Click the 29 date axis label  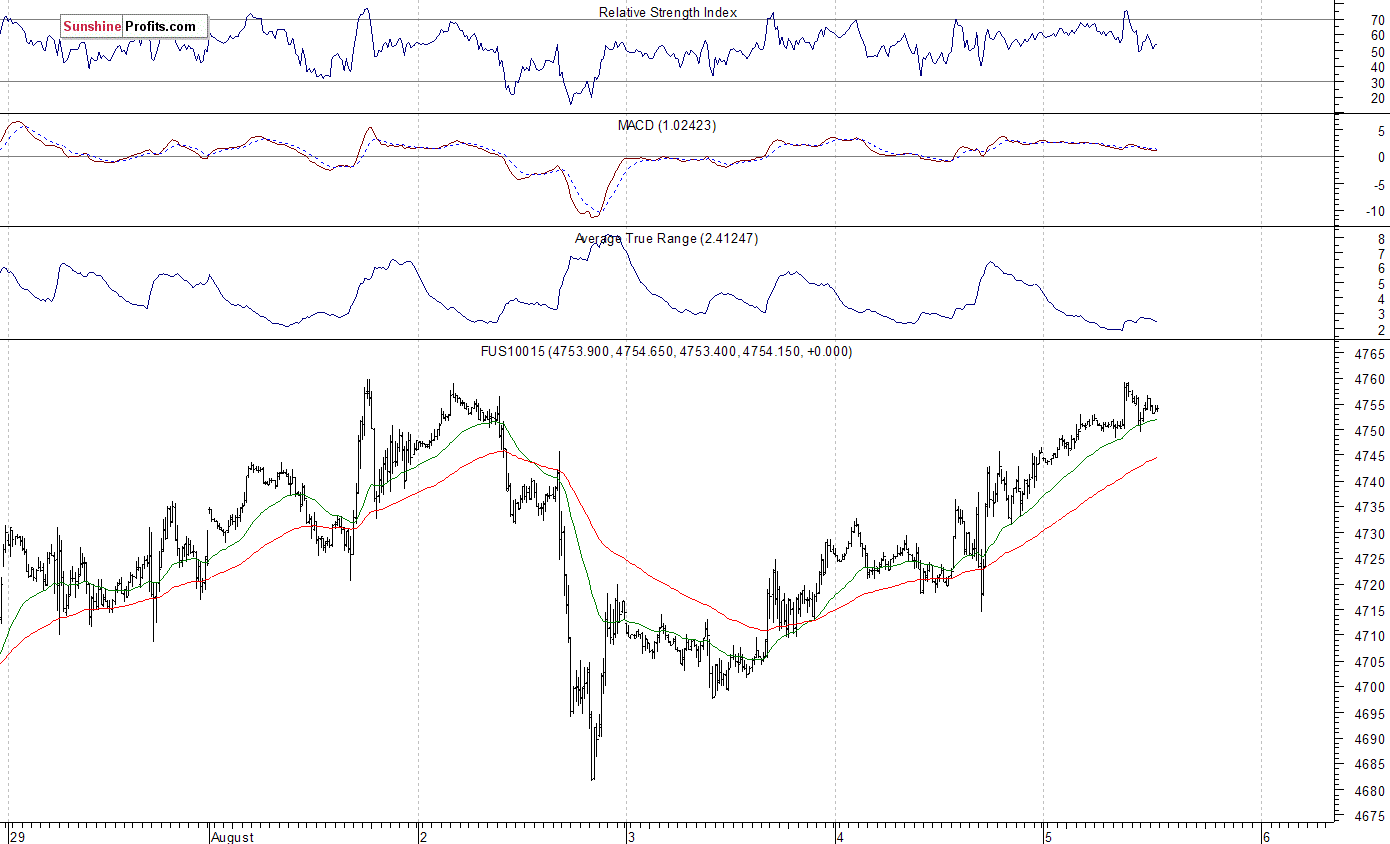[x=16, y=836]
